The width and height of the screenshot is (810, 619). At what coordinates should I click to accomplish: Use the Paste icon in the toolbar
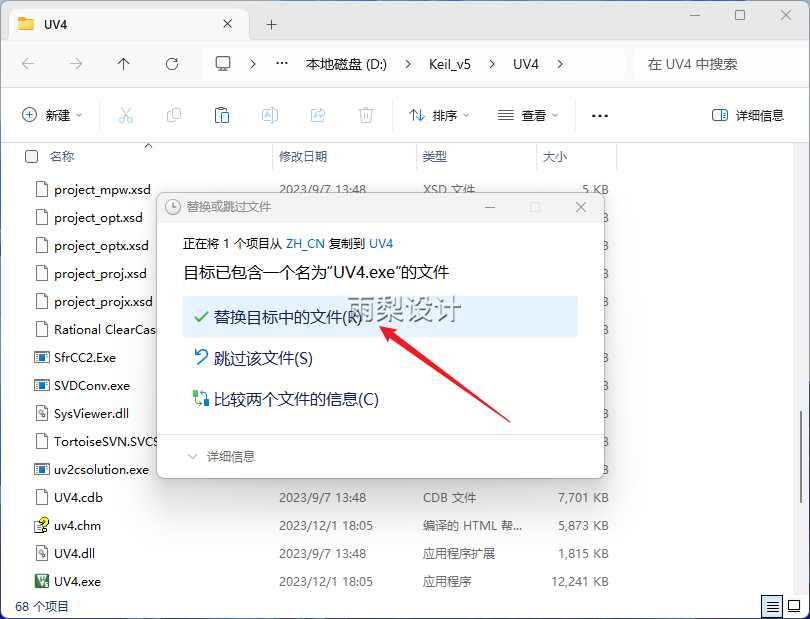coord(221,115)
